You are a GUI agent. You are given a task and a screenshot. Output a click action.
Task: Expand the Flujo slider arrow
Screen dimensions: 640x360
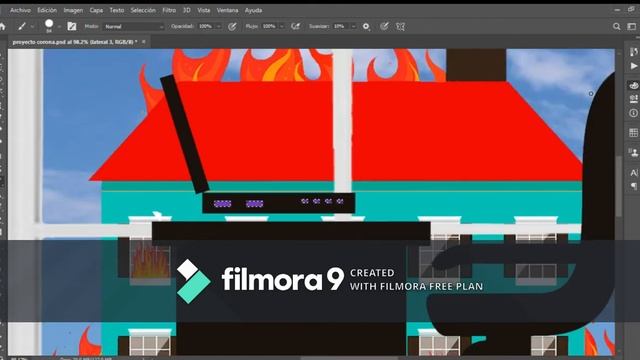282,27
